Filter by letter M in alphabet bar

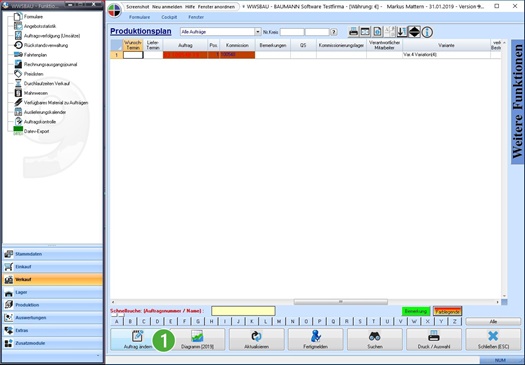pyautogui.click(x=279, y=321)
